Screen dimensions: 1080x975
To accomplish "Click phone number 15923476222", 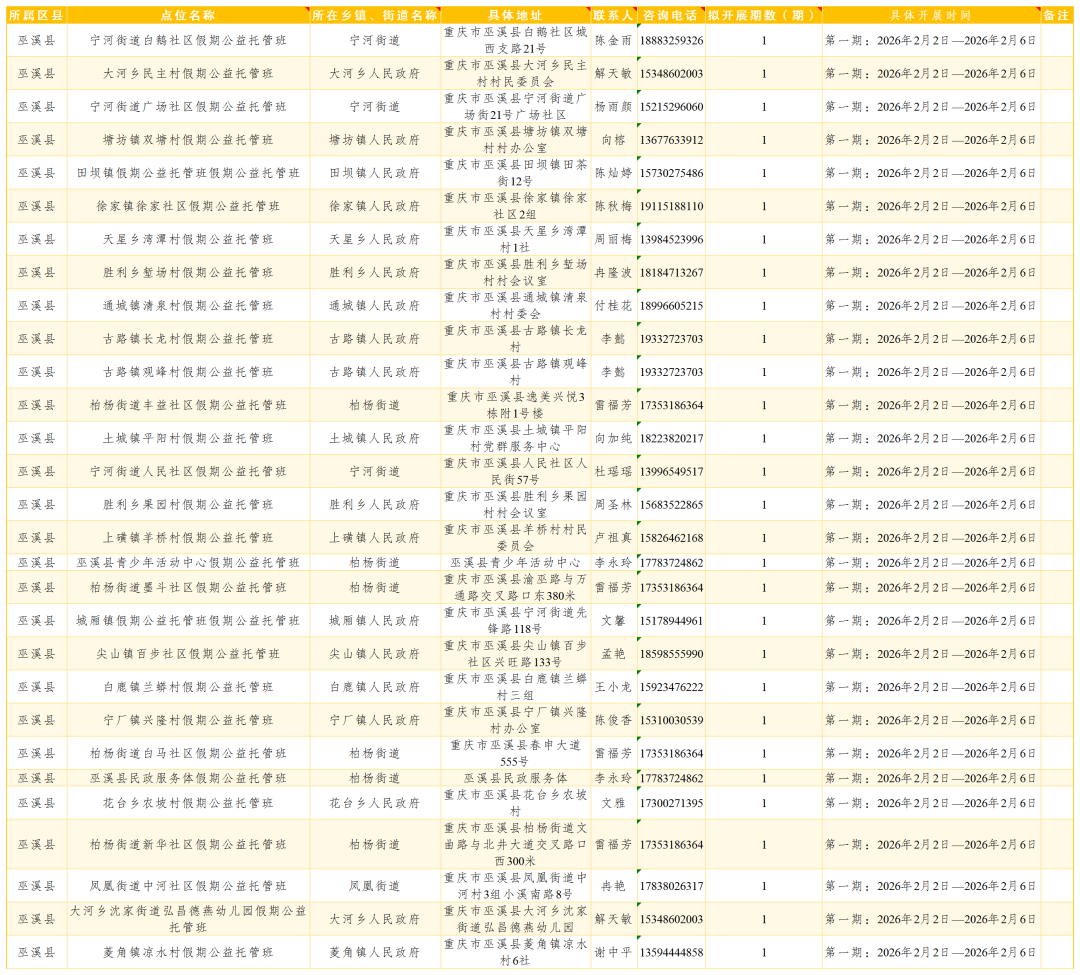I will [x=671, y=687].
